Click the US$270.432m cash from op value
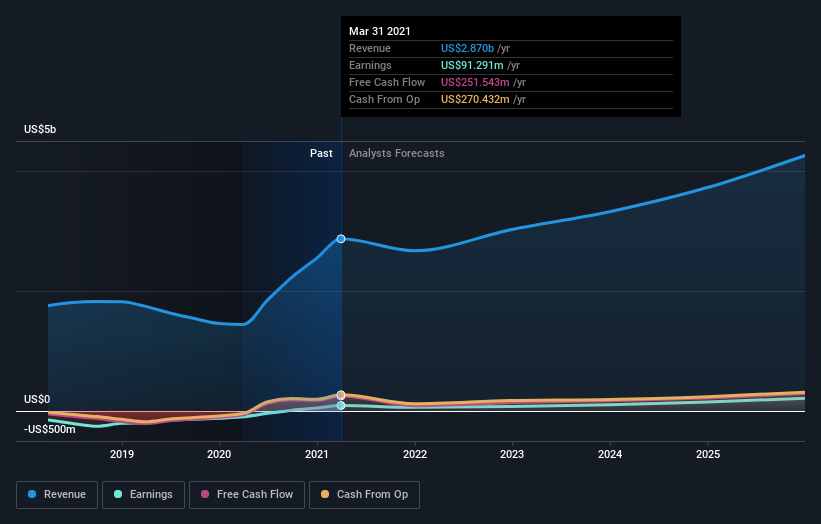 [x=475, y=99]
